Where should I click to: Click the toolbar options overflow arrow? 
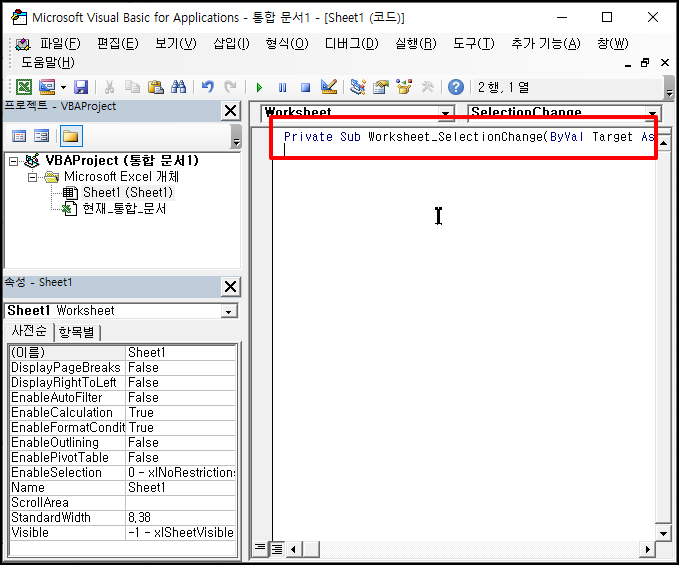[669, 88]
